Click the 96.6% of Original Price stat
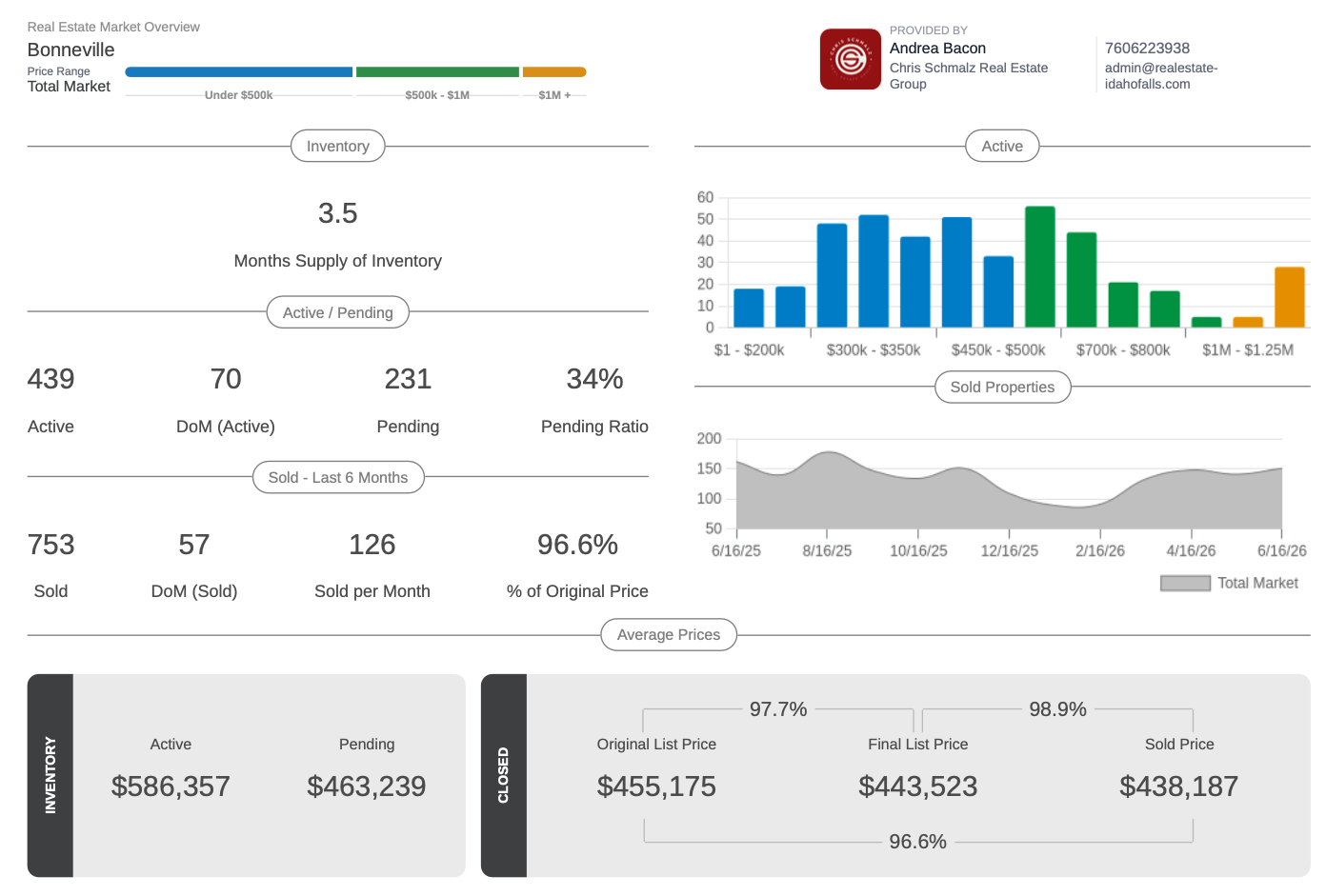This screenshot has width=1326, height=896. tap(577, 545)
